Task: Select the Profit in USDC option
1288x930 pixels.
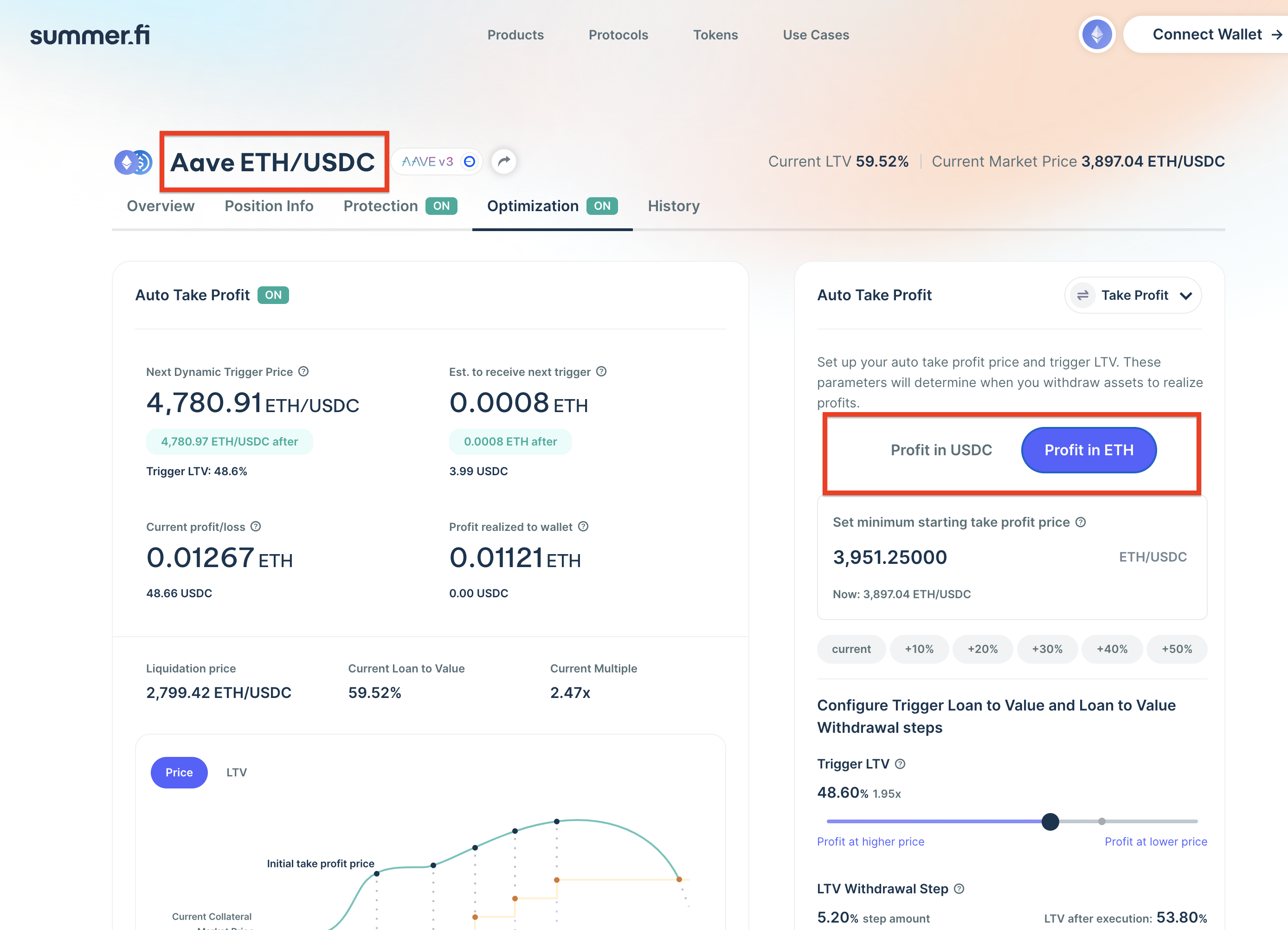Action: 941,450
